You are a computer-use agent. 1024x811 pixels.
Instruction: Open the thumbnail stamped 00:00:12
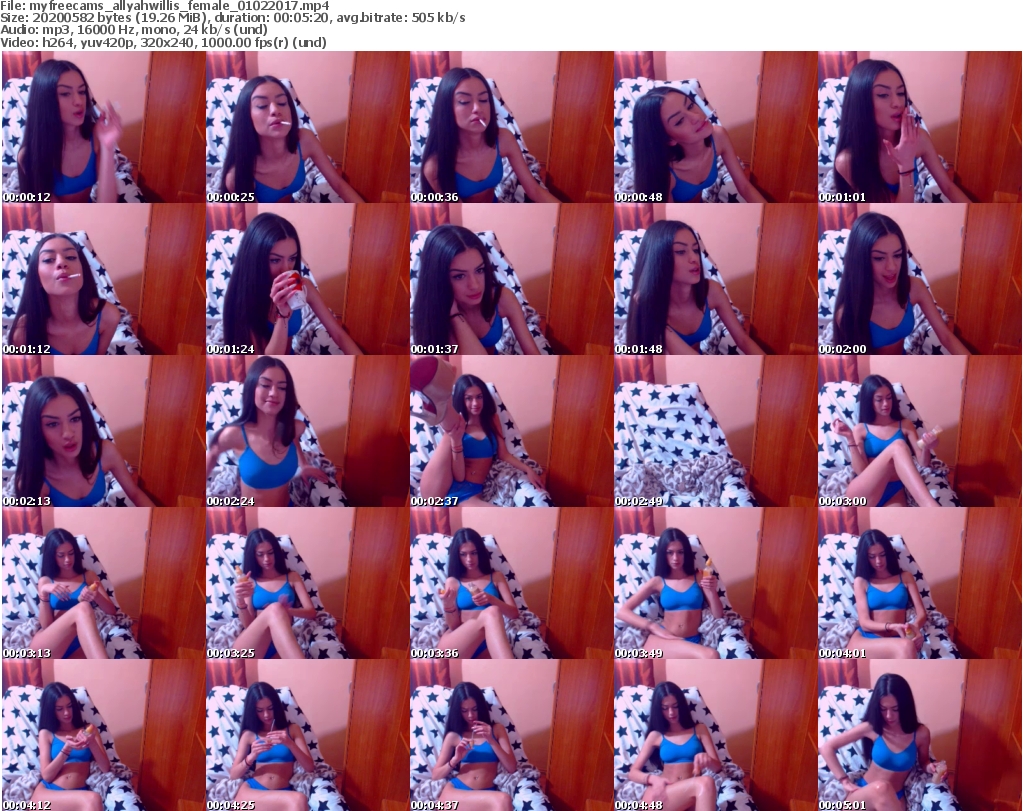[x=104, y=127]
